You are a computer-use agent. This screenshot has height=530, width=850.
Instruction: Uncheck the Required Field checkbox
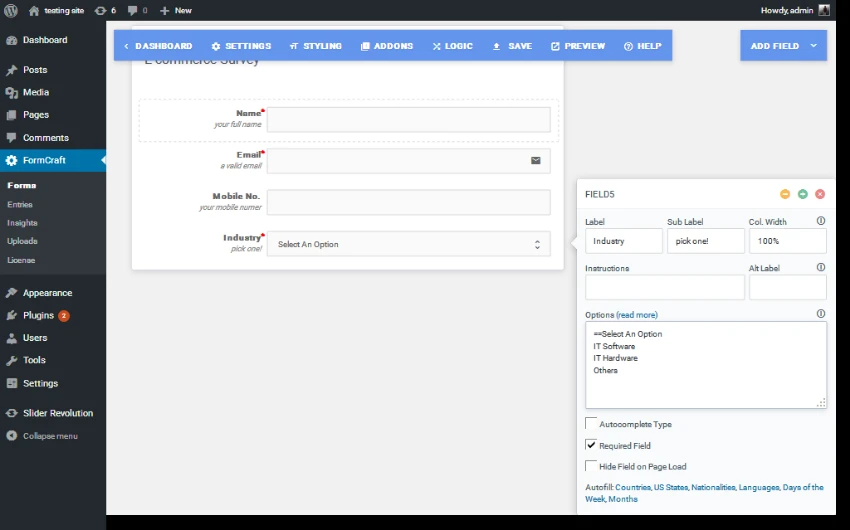[591, 445]
